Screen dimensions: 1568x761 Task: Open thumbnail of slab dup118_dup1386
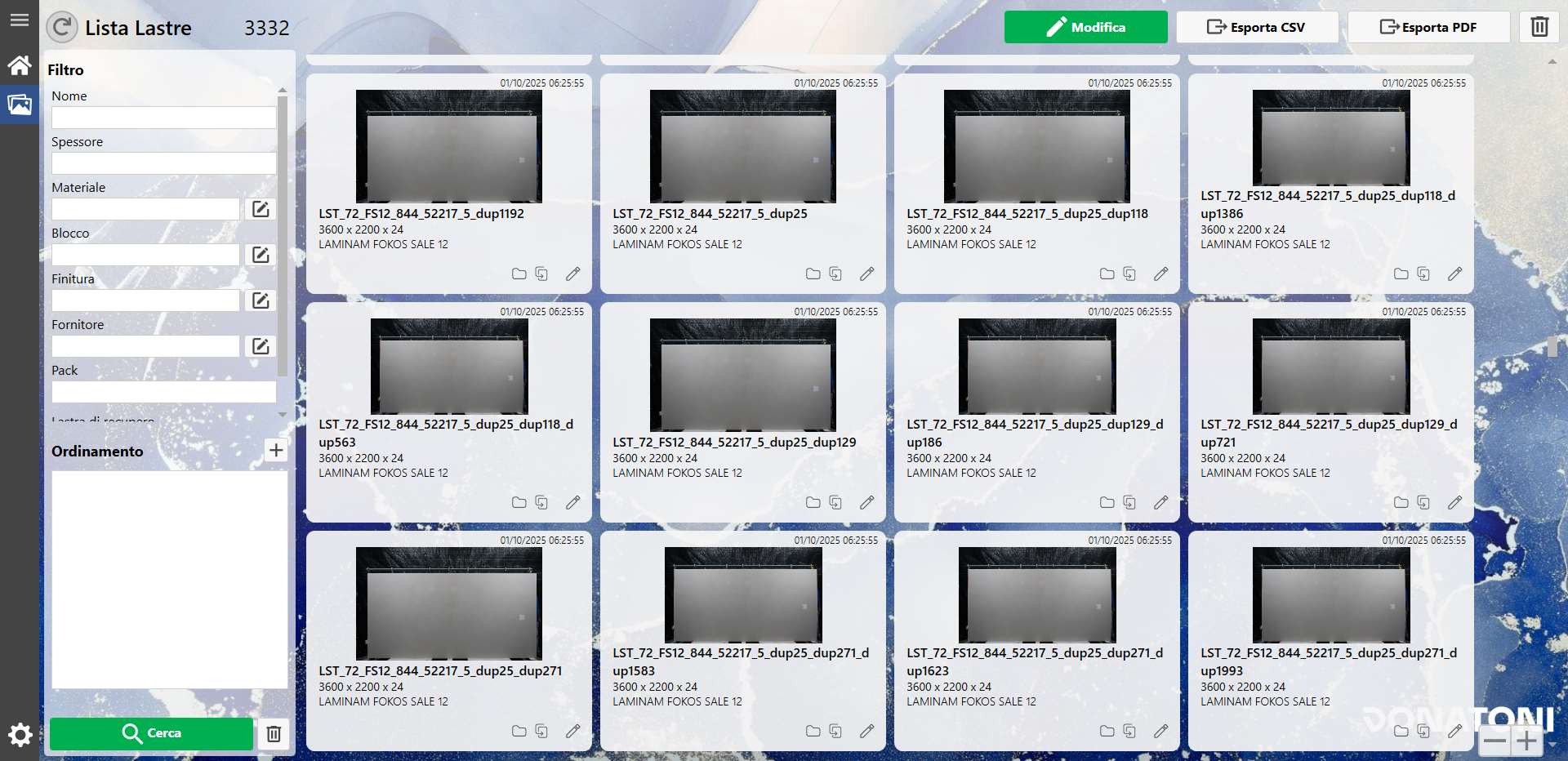point(1331,137)
